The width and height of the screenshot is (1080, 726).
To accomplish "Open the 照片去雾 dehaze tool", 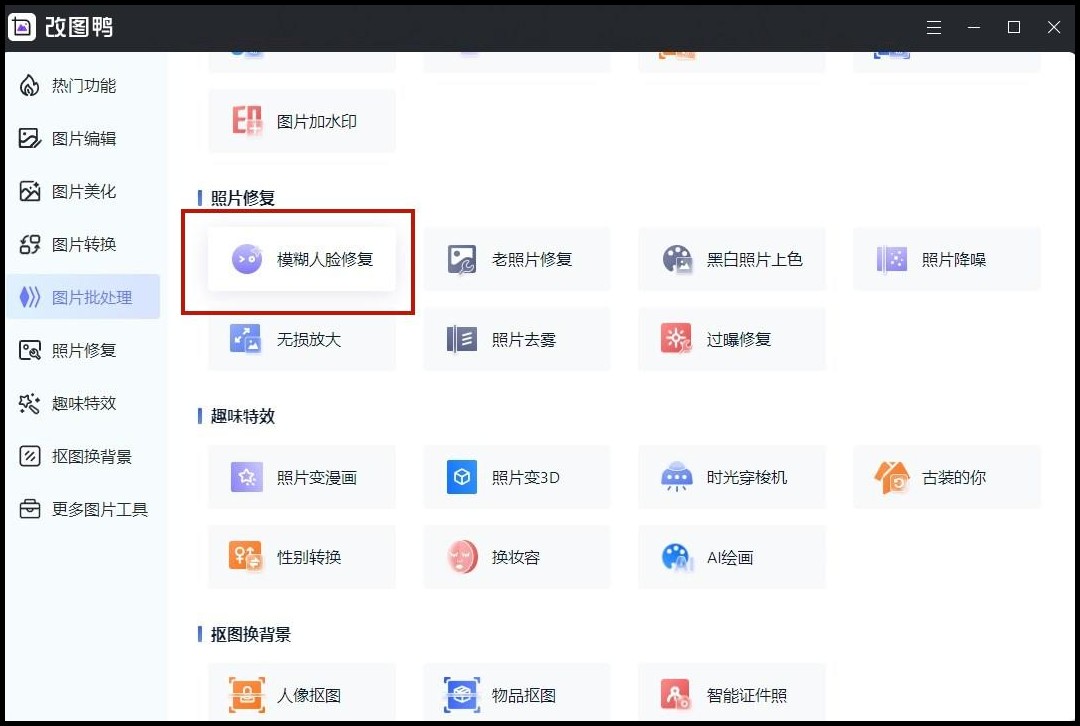I will point(516,339).
